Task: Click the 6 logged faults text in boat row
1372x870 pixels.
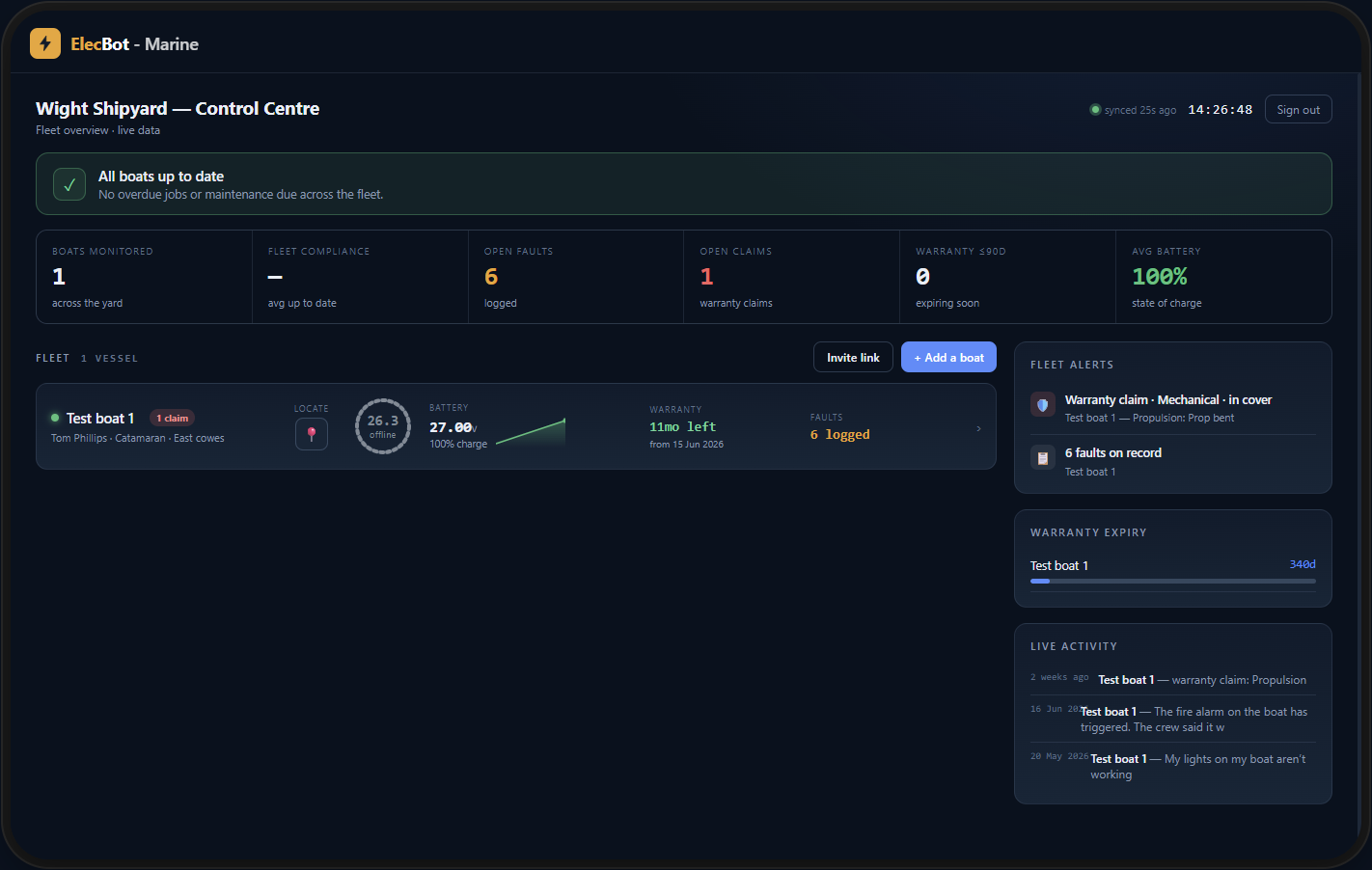Action: 840,434
